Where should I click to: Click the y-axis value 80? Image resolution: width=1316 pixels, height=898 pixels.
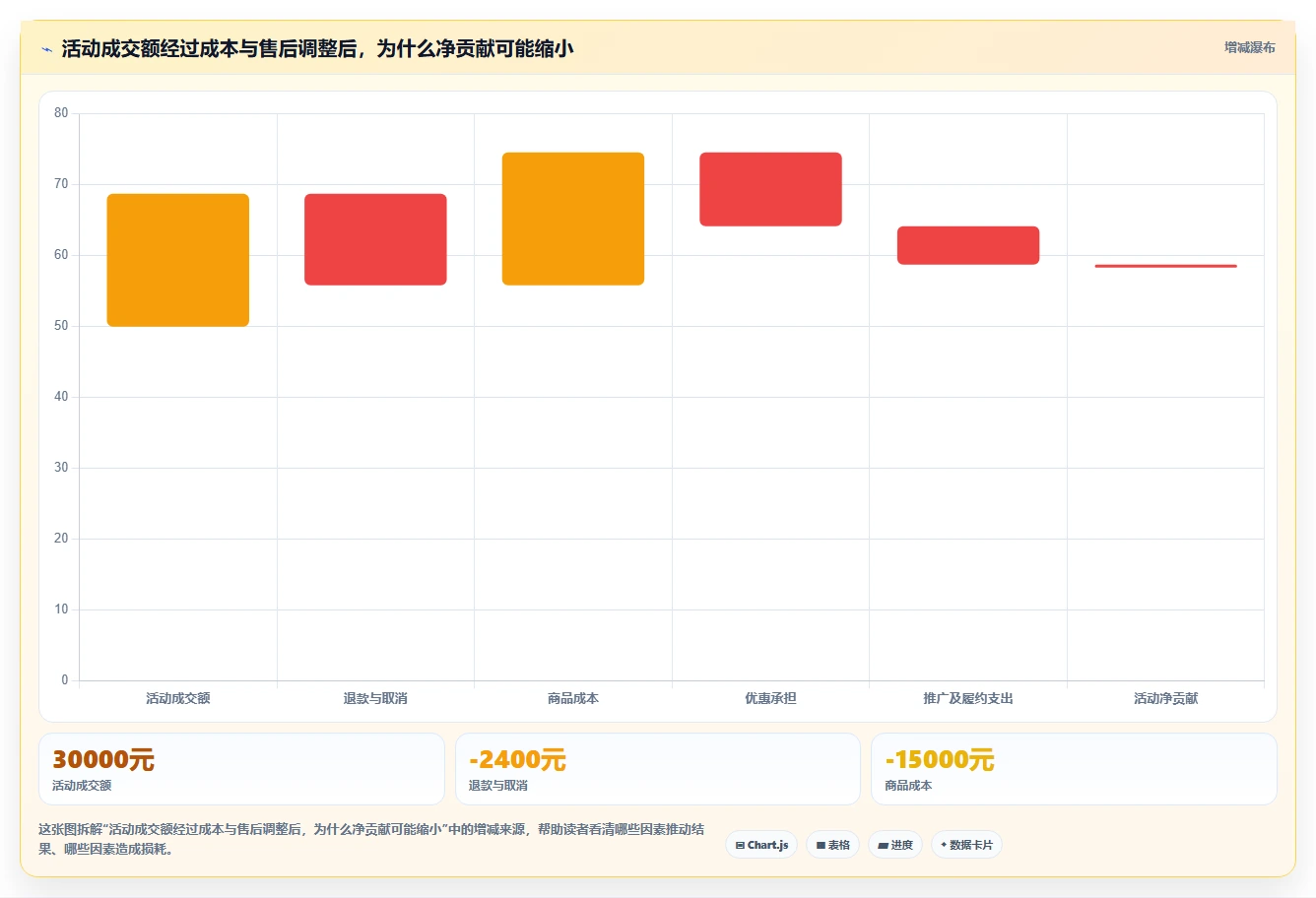61,113
